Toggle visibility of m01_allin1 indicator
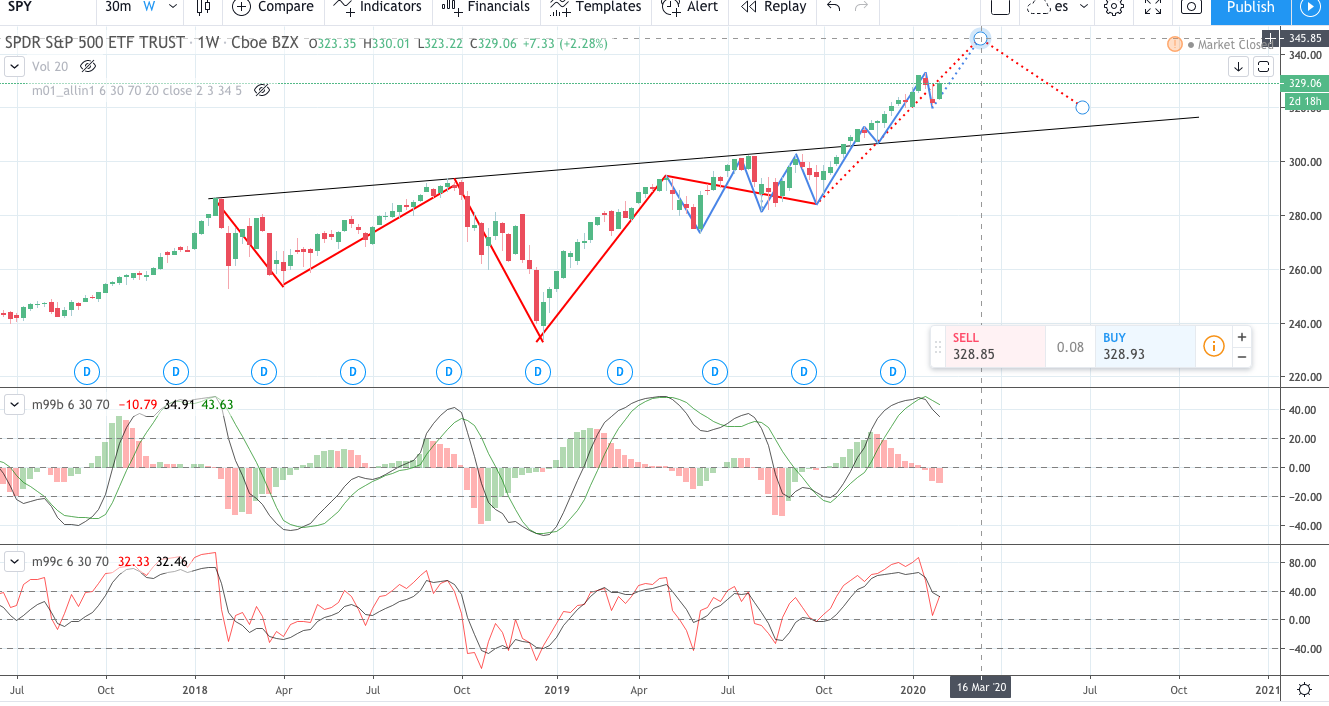This screenshot has height=706, width=1329. [262, 90]
